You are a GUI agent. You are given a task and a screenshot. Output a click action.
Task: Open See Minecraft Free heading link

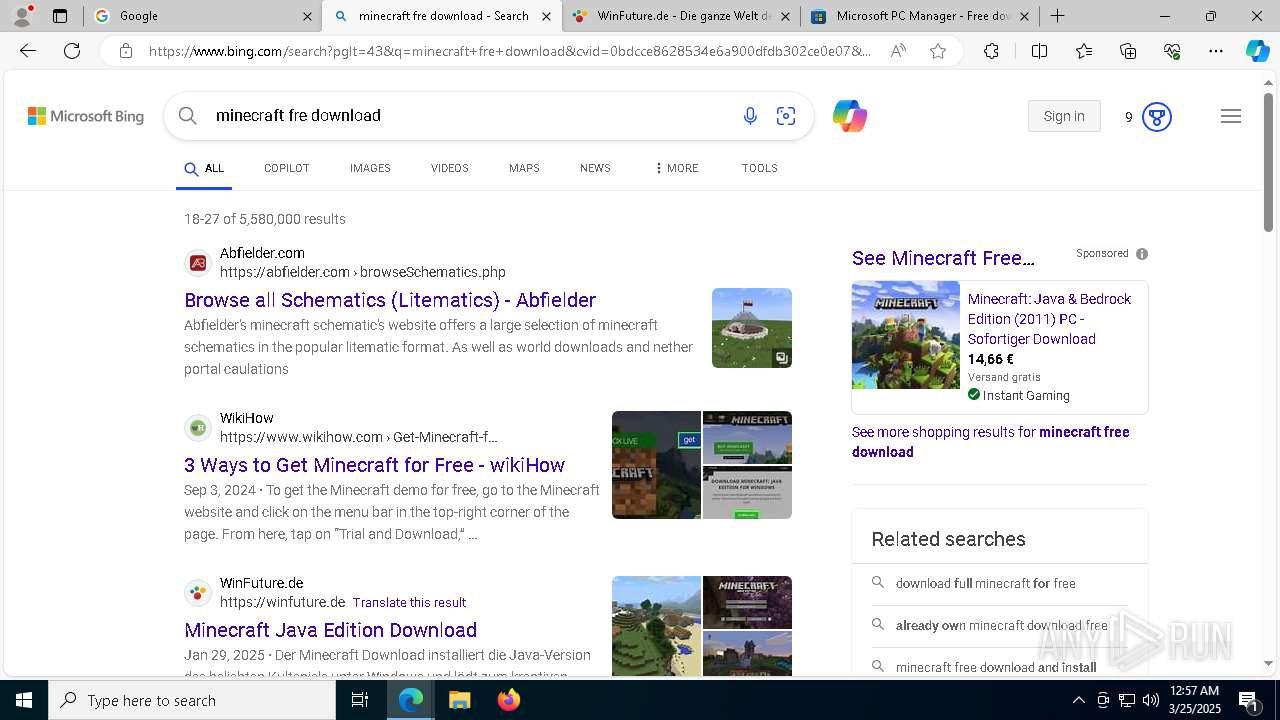pos(943,258)
